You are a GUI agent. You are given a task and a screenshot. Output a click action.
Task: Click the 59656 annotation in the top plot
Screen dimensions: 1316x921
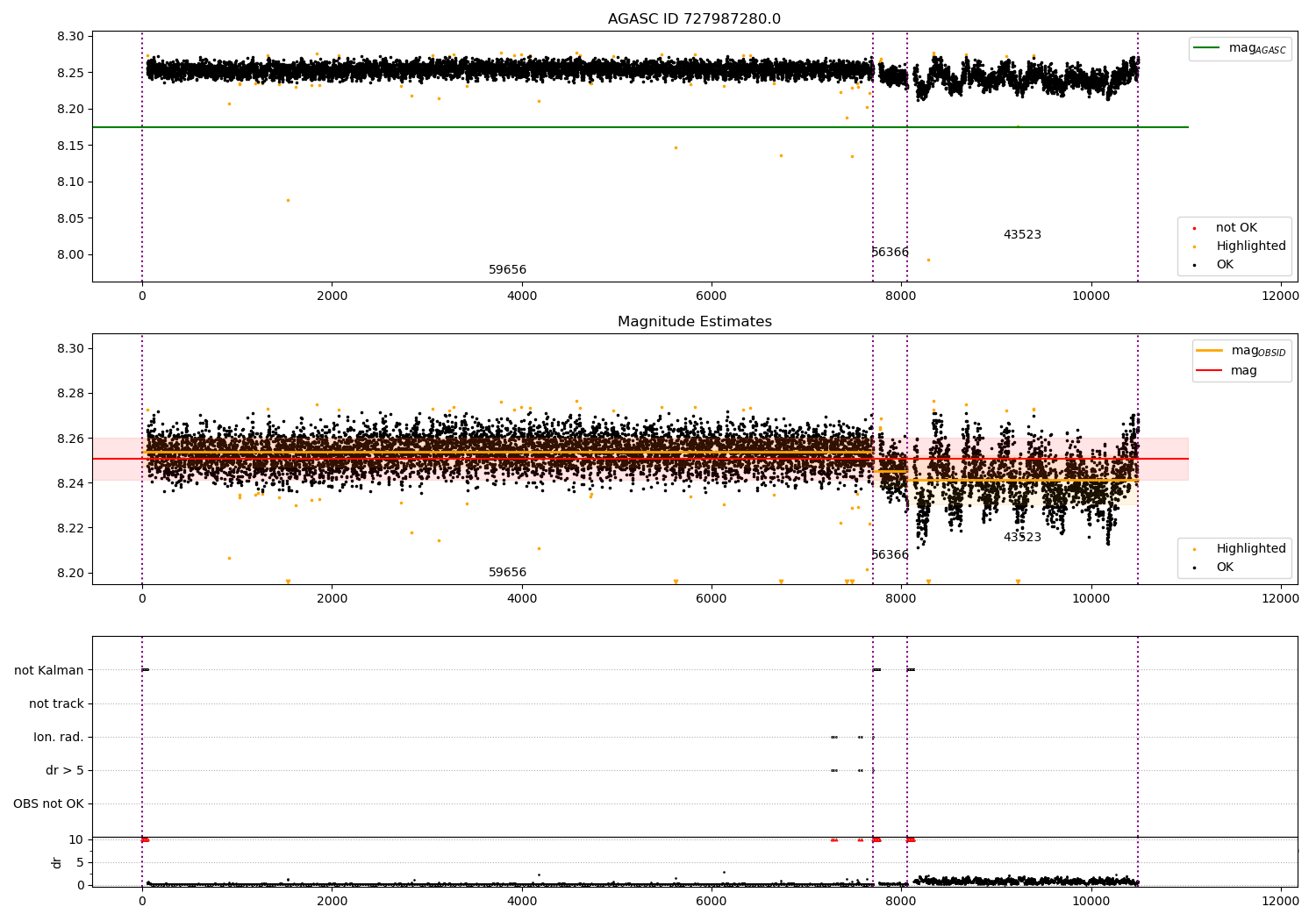[x=507, y=270]
